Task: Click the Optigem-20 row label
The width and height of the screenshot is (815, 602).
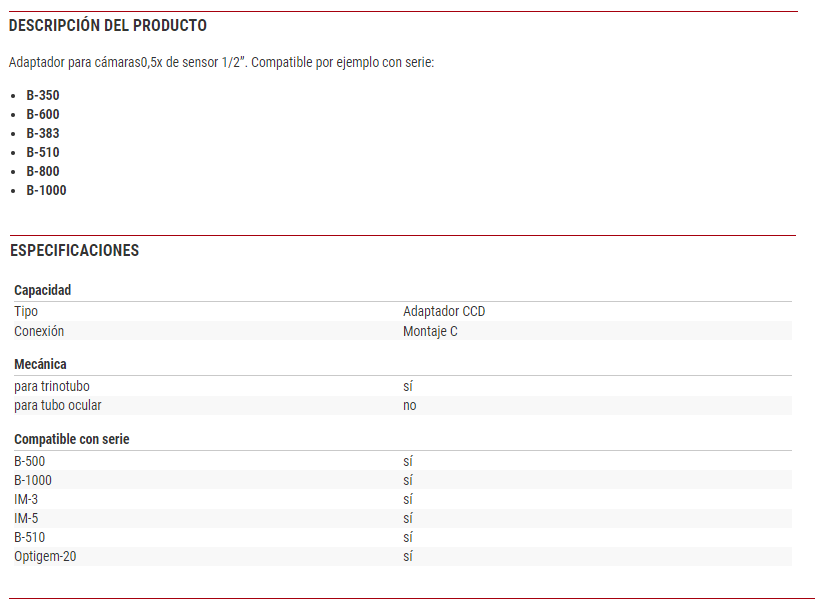Action: 45,556
